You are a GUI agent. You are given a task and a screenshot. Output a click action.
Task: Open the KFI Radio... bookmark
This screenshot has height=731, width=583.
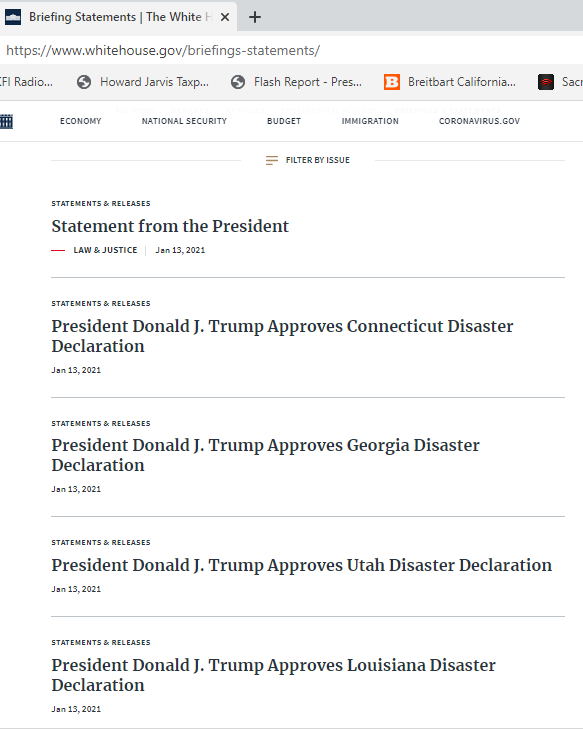pos(26,82)
